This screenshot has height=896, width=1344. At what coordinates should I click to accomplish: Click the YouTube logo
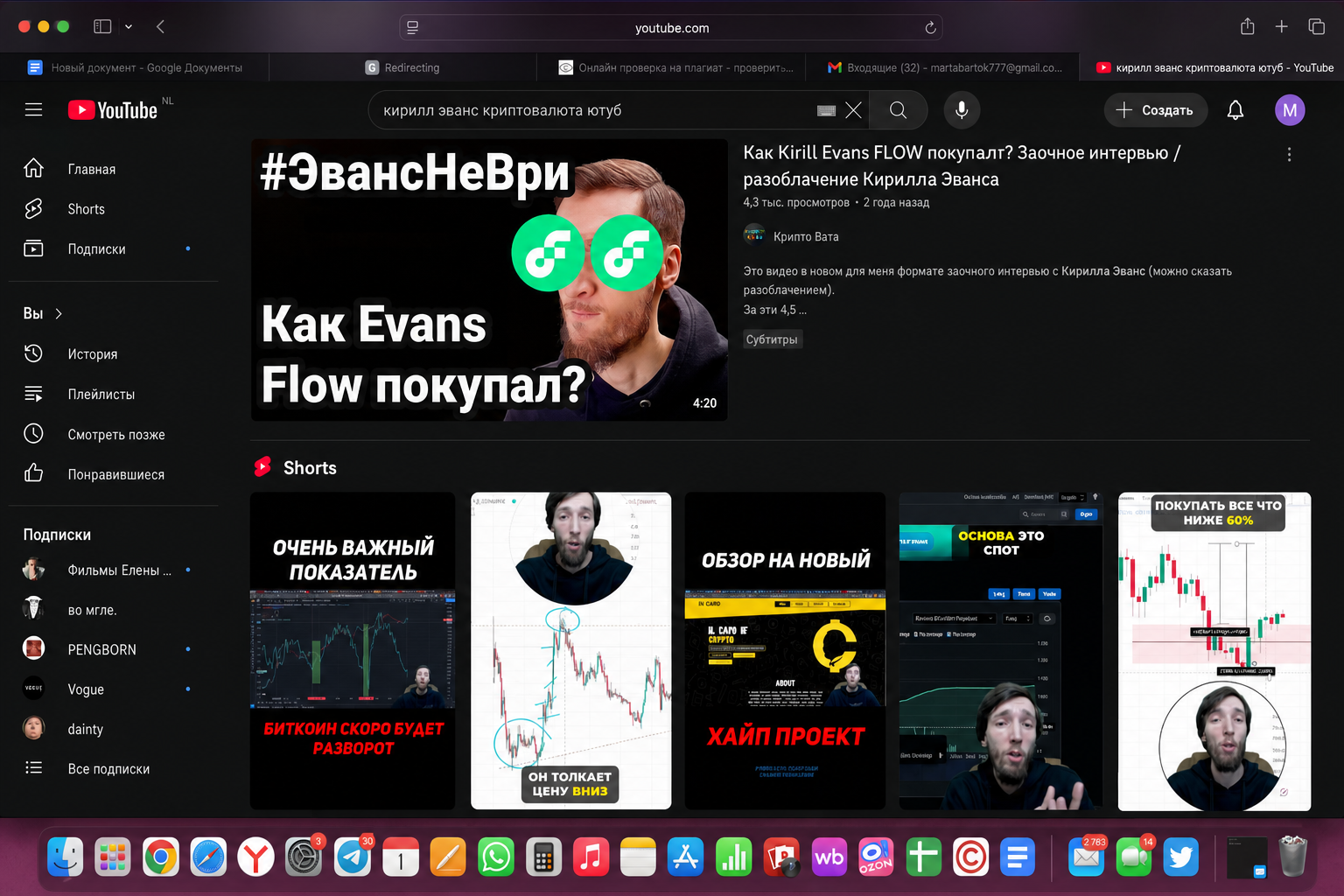(113, 110)
